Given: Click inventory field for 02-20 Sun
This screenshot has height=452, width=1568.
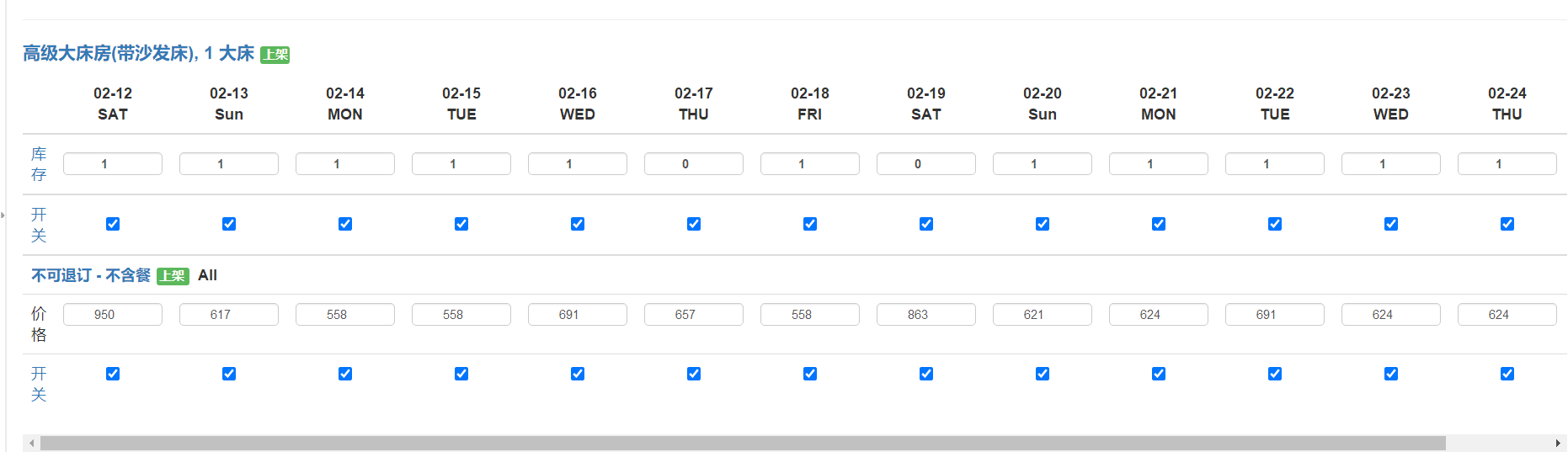Looking at the screenshot, I should click(1043, 164).
